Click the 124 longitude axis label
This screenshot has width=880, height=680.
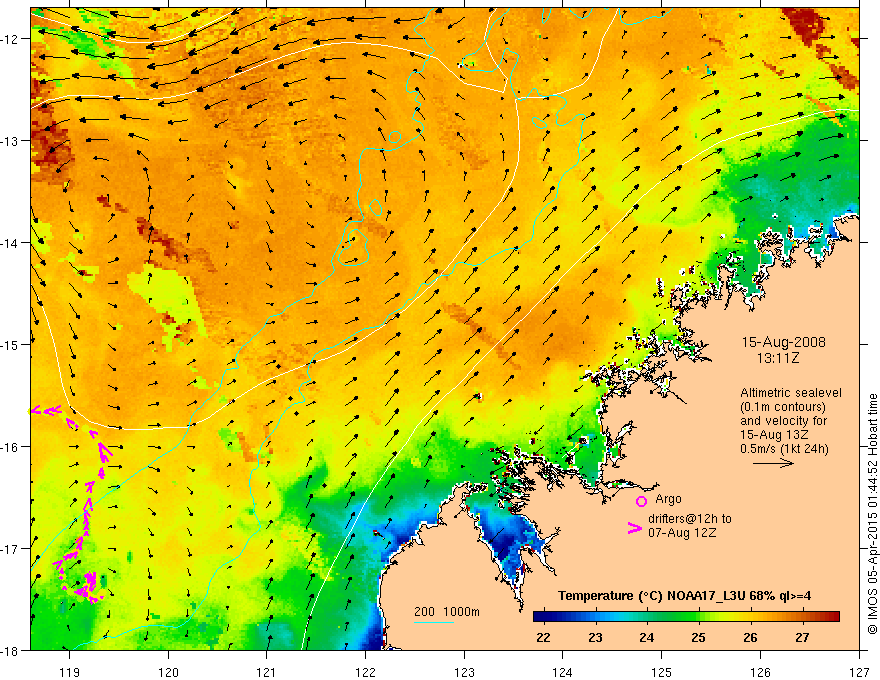pyautogui.click(x=563, y=672)
